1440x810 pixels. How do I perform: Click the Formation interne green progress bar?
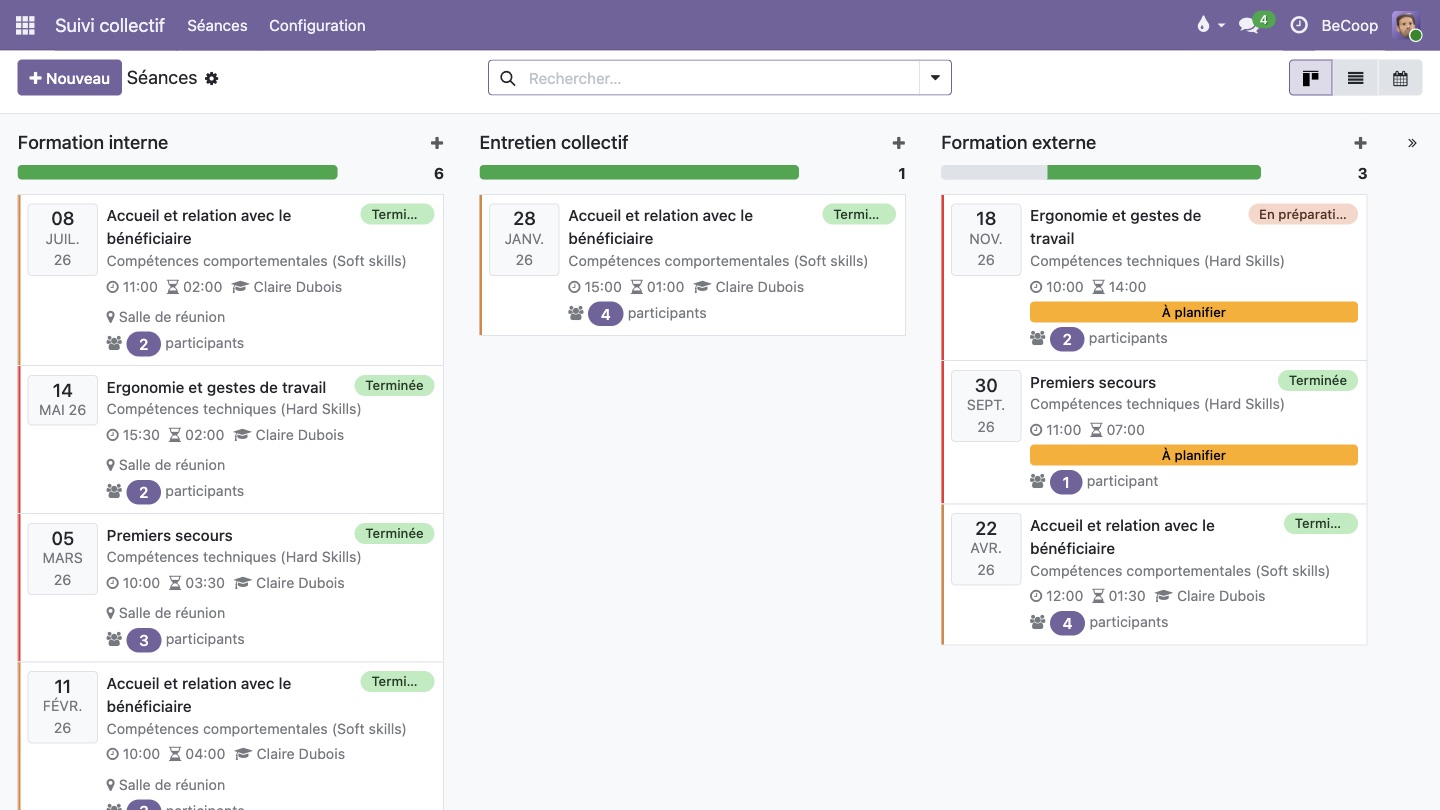coord(177,173)
